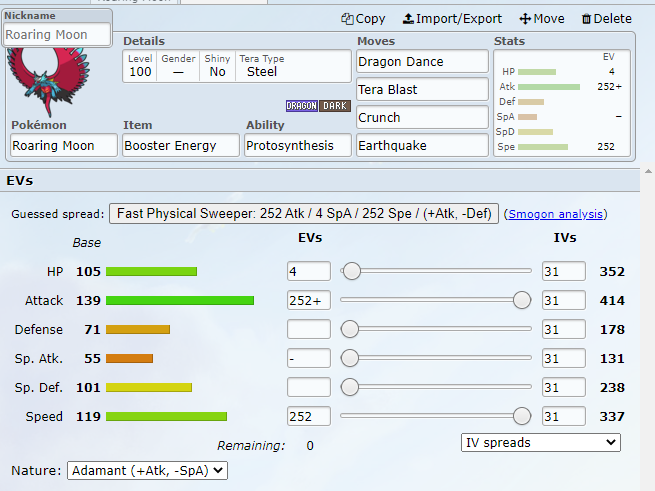The height and width of the screenshot is (491, 655).
Task: Click the total HP stat 352
Action: [612, 272]
